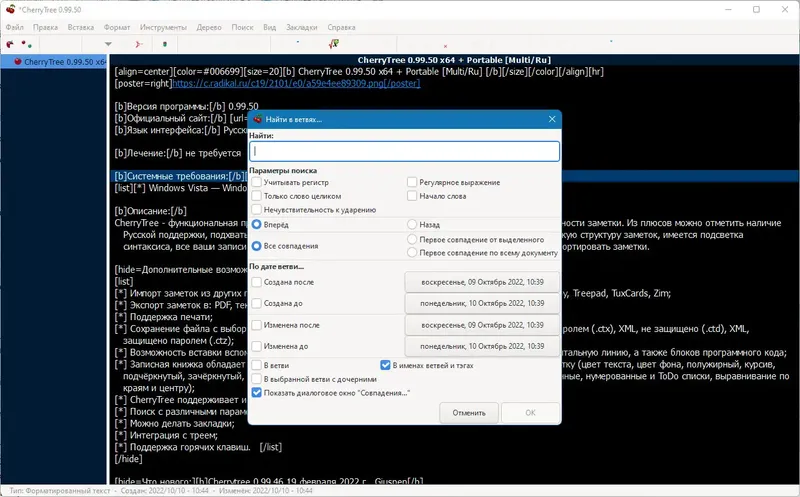The image size is (800, 497).
Task: Choose 'Первое совпадение от выделенного'
Action: [x=412, y=239]
